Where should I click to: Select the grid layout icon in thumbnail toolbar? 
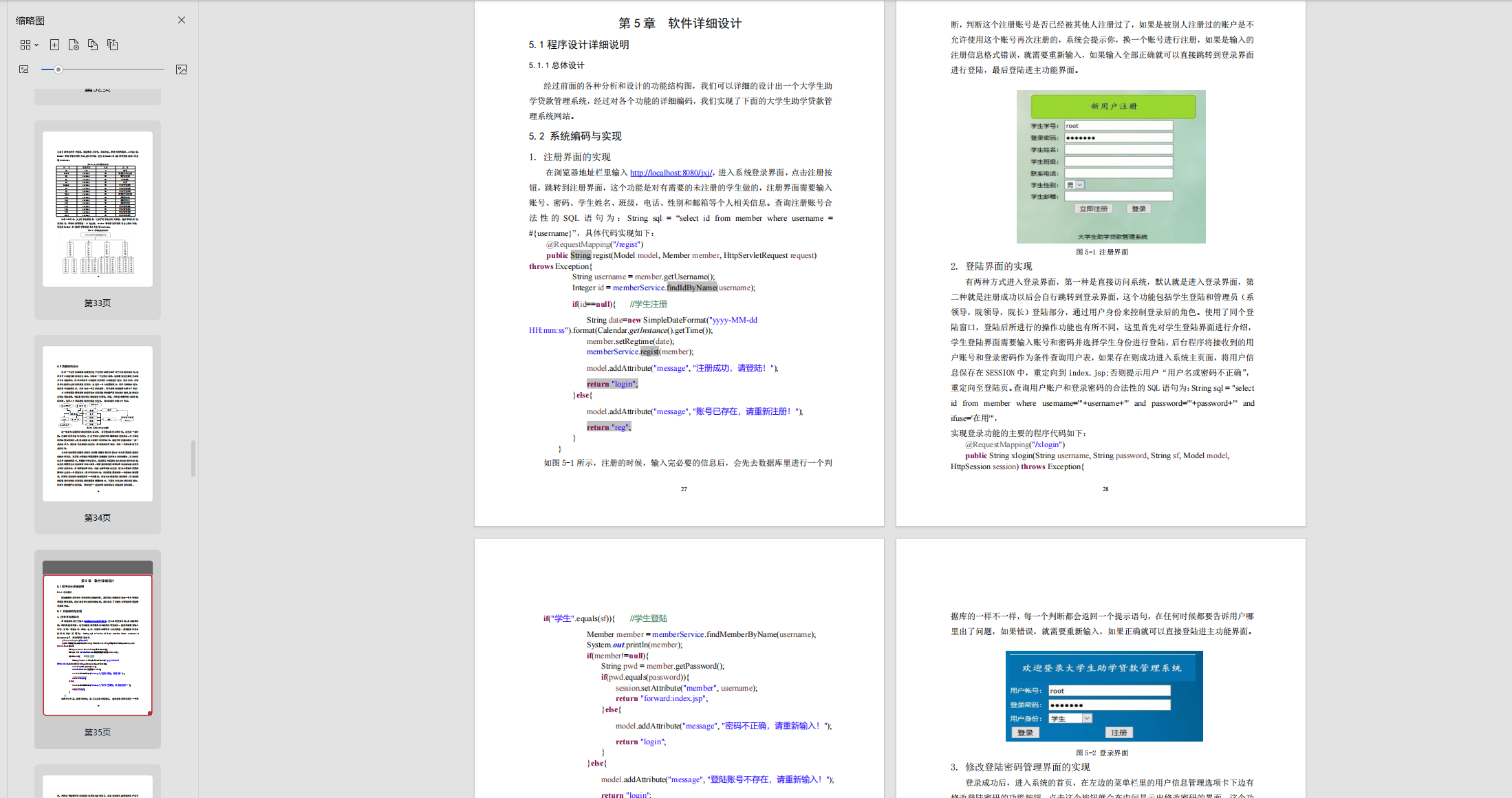[25, 45]
